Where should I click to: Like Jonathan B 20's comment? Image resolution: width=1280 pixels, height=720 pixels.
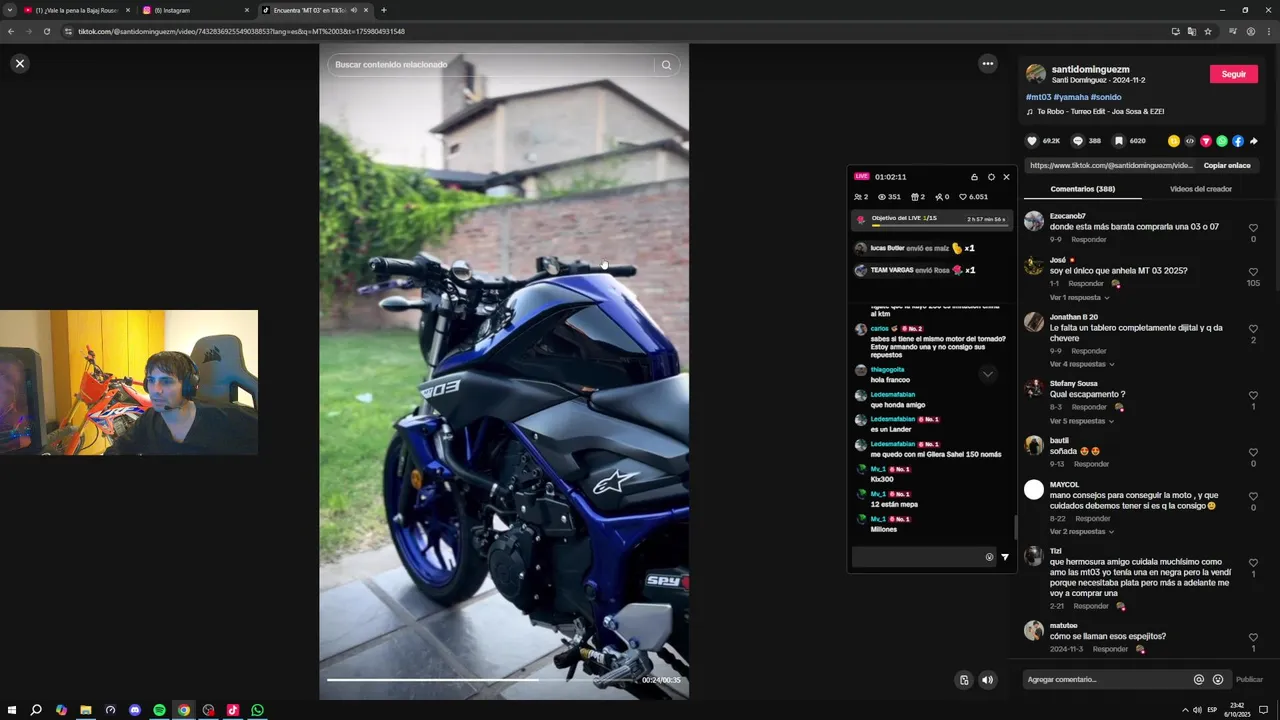[x=1253, y=329]
